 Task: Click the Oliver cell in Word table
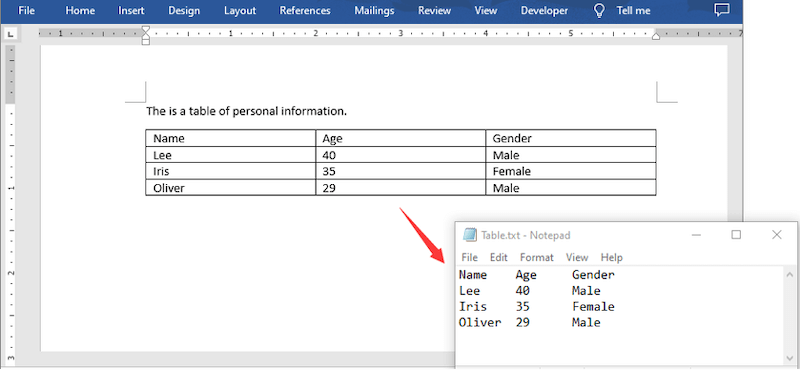(x=231, y=188)
